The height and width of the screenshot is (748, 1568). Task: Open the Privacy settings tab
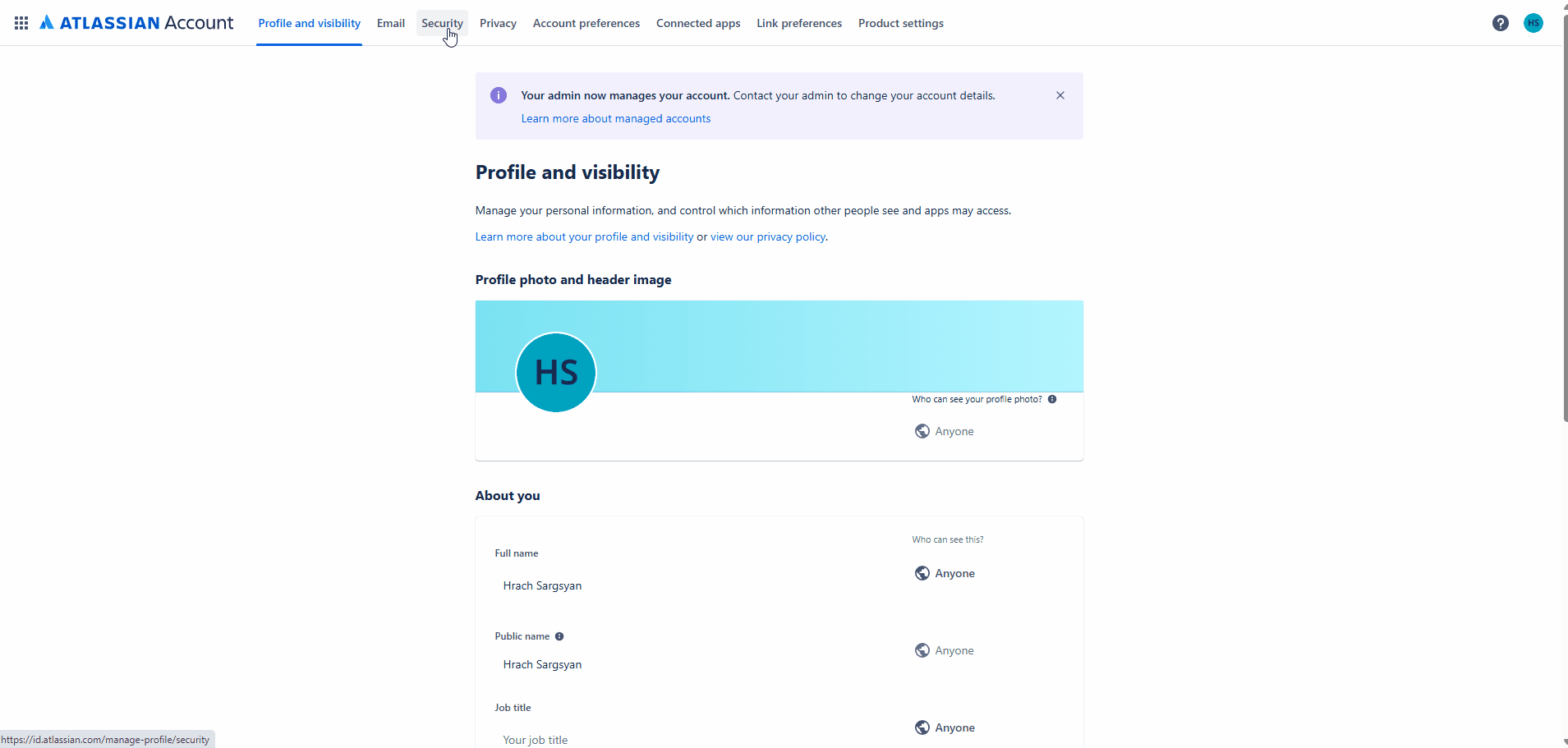pyautogui.click(x=498, y=22)
